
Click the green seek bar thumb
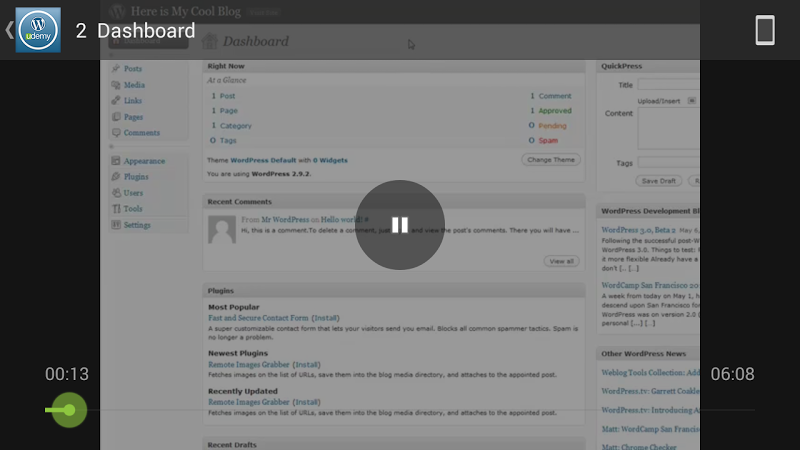coord(69,410)
